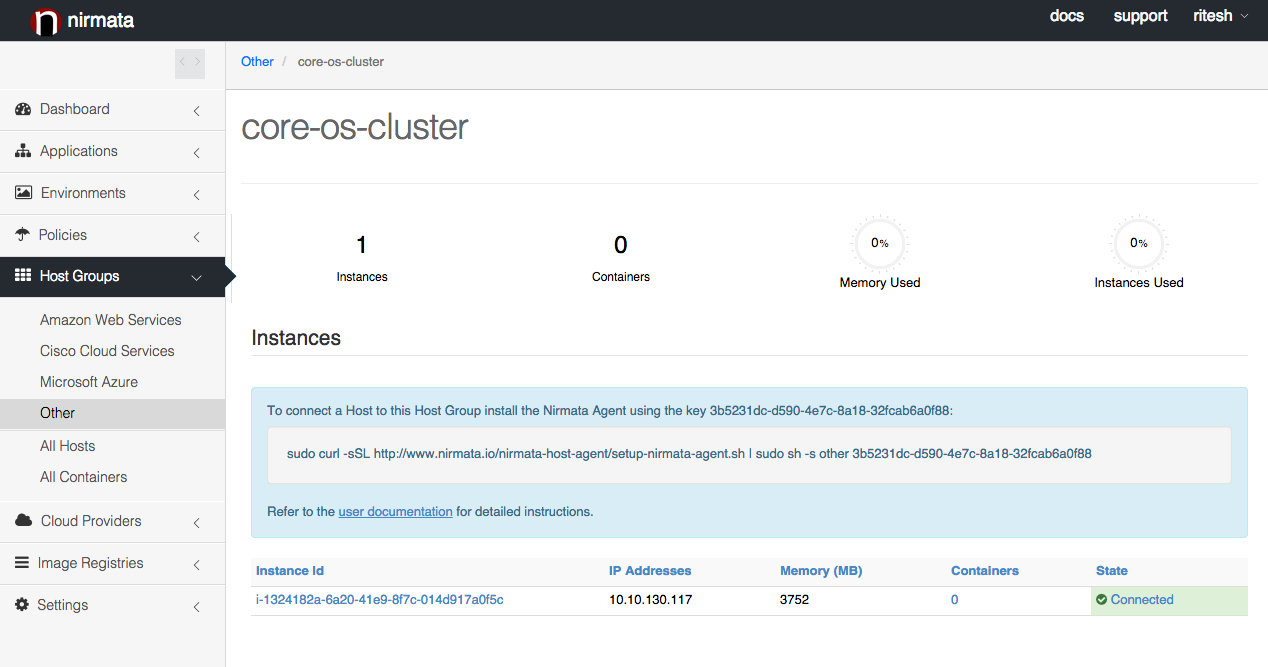Open the Cloud Providers menu item

click(x=112, y=521)
